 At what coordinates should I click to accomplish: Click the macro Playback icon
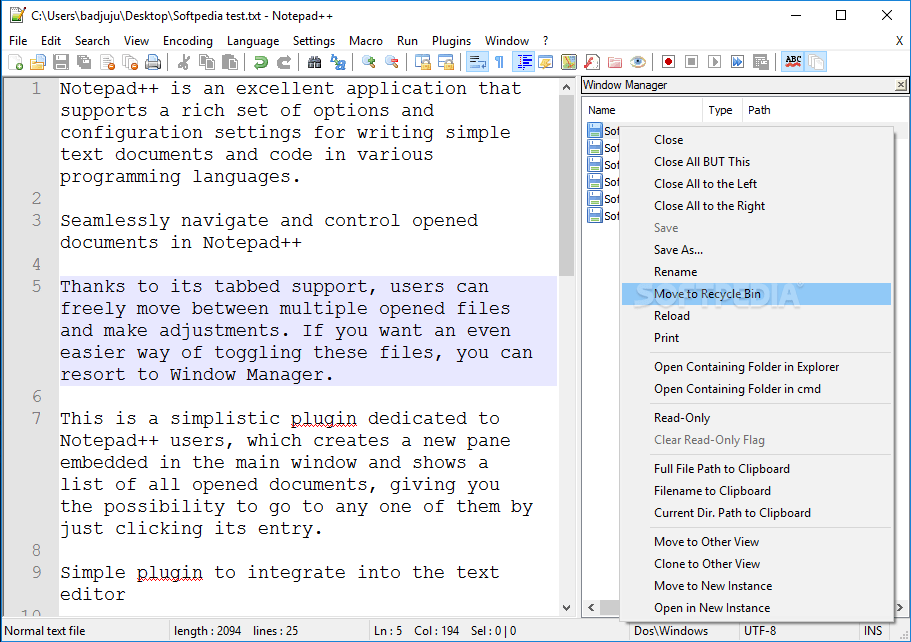(x=715, y=62)
